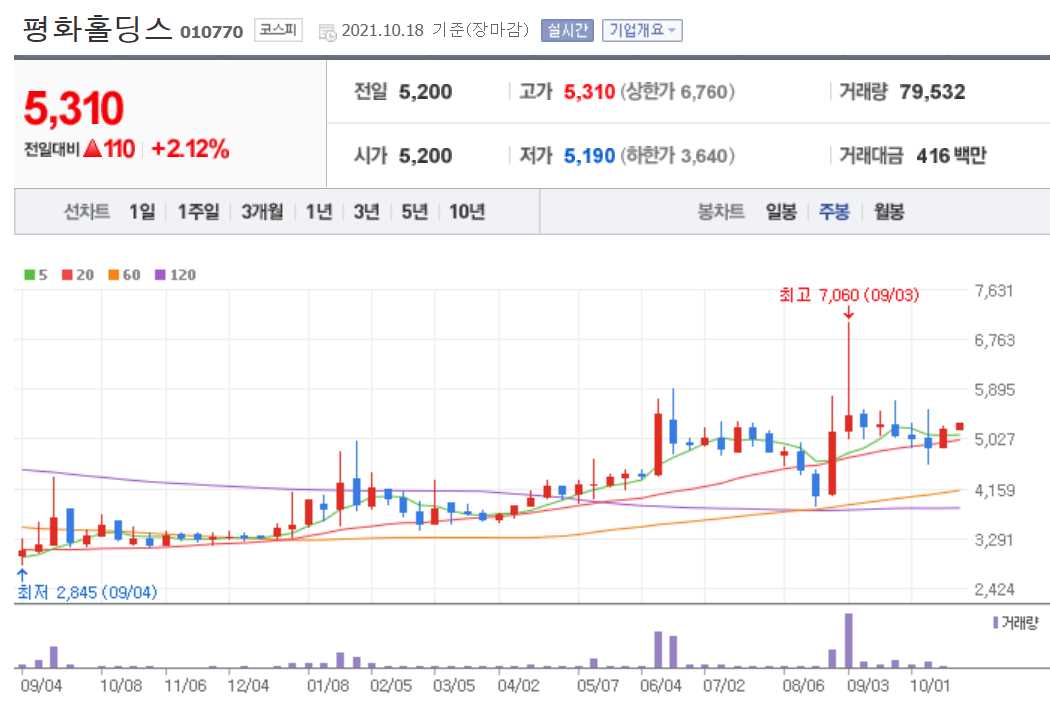Select the 1일 line chart tab
This screenshot has width=1050, height=710.
coord(142,212)
